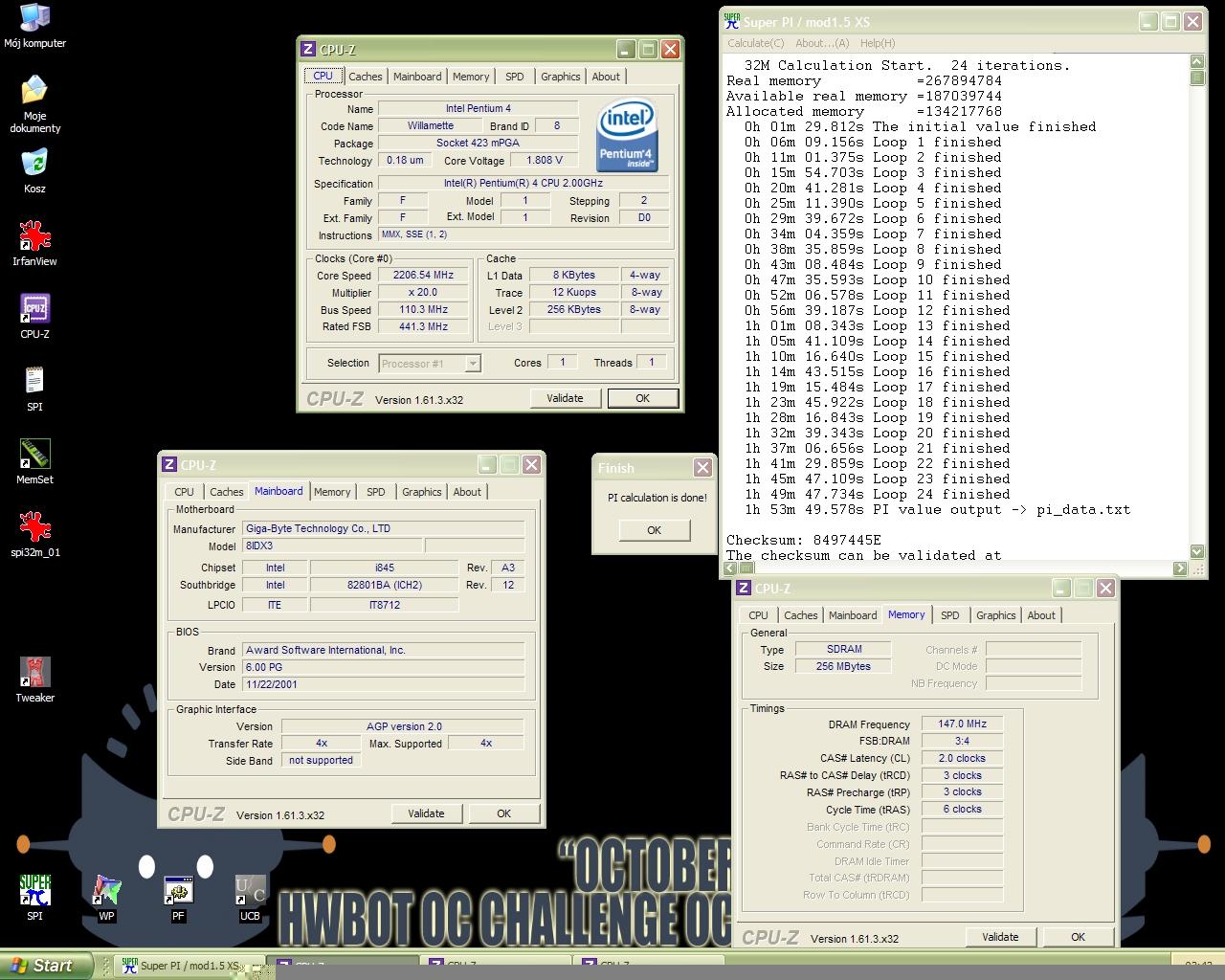Image resolution: width=1225 pixels, height=980 pixels.
Task: Open Mainboard tab in the CPU window
Action: (417, 77)
